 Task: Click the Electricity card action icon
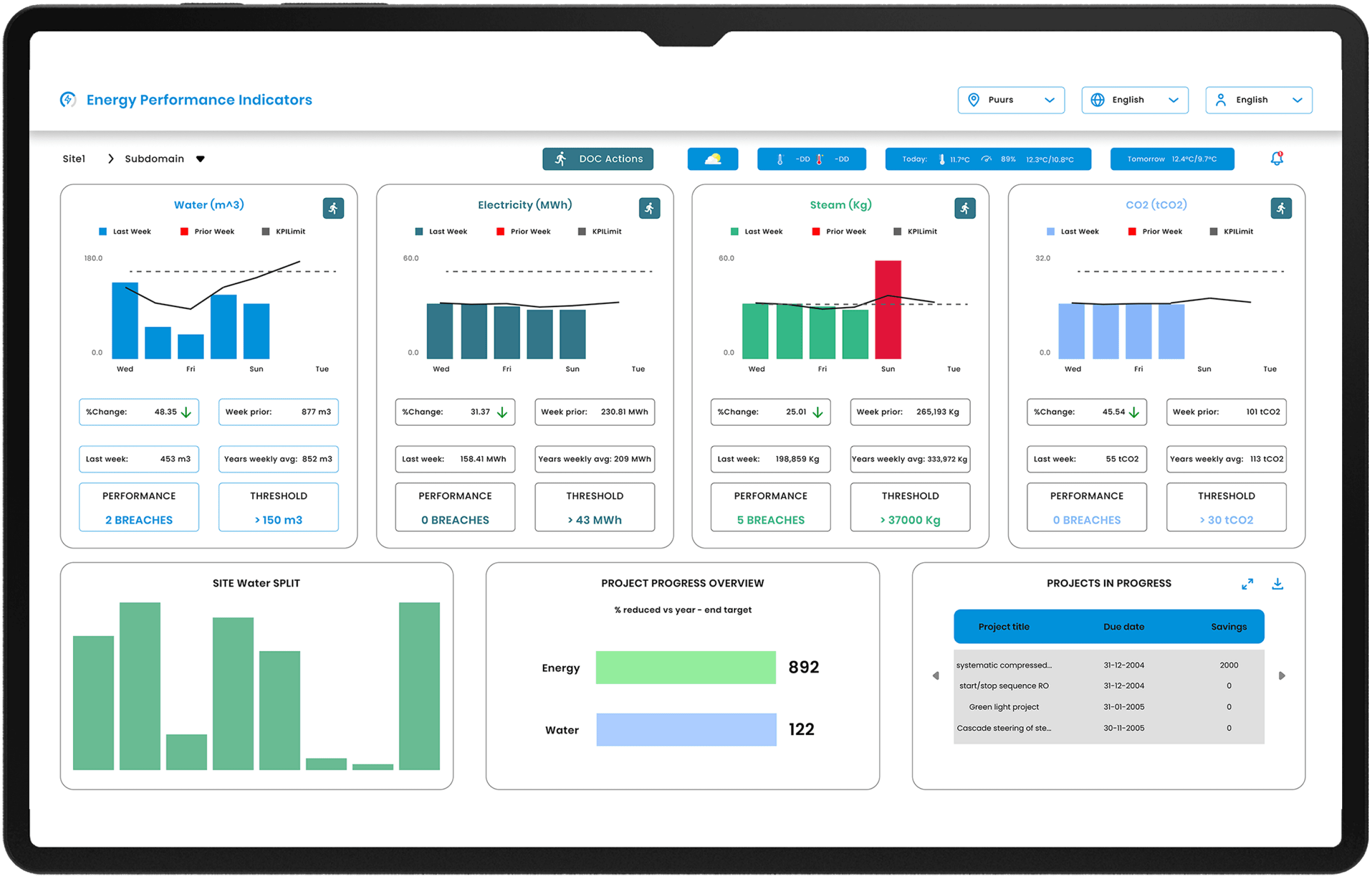[x=649, y=209]
